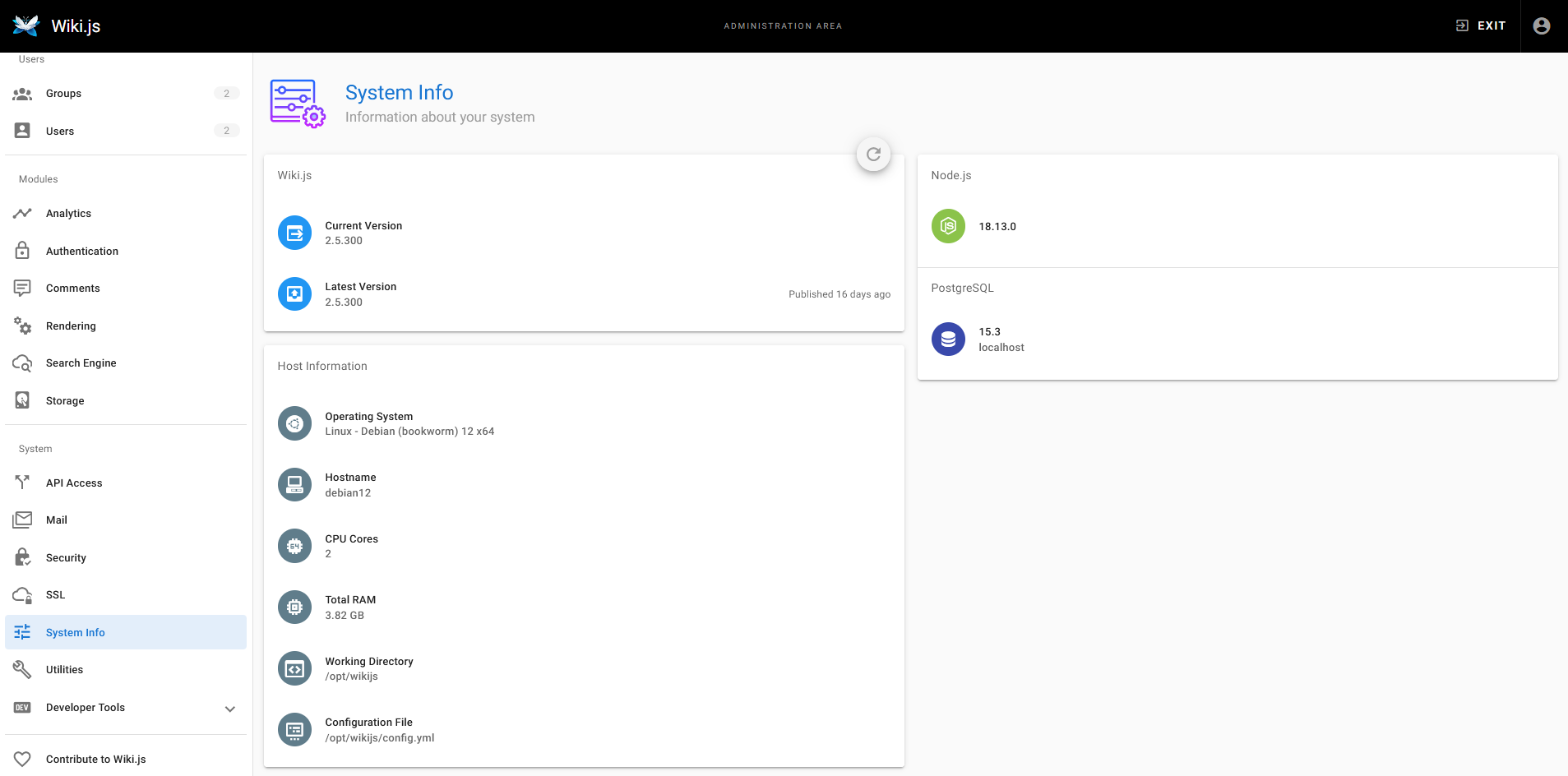Open Contribute to Wiki.js link
Viewport: 1568px width, 776px height.
pyautogui.click(x=126, y=759)
